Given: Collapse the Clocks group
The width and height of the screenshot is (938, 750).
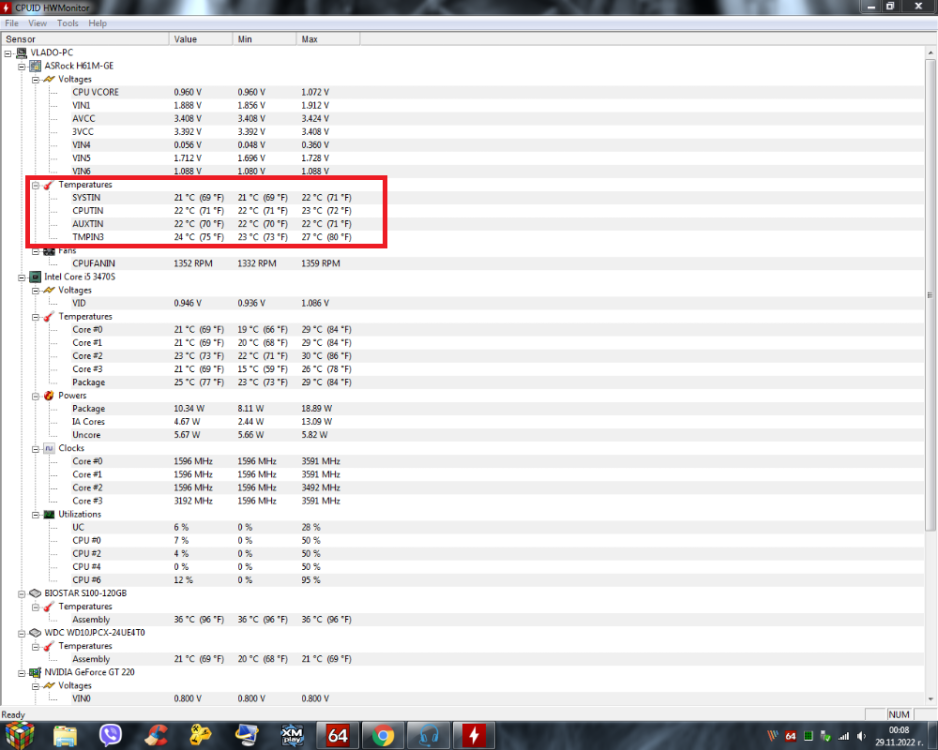Looking at the screenshot, I should coord(35,449).
